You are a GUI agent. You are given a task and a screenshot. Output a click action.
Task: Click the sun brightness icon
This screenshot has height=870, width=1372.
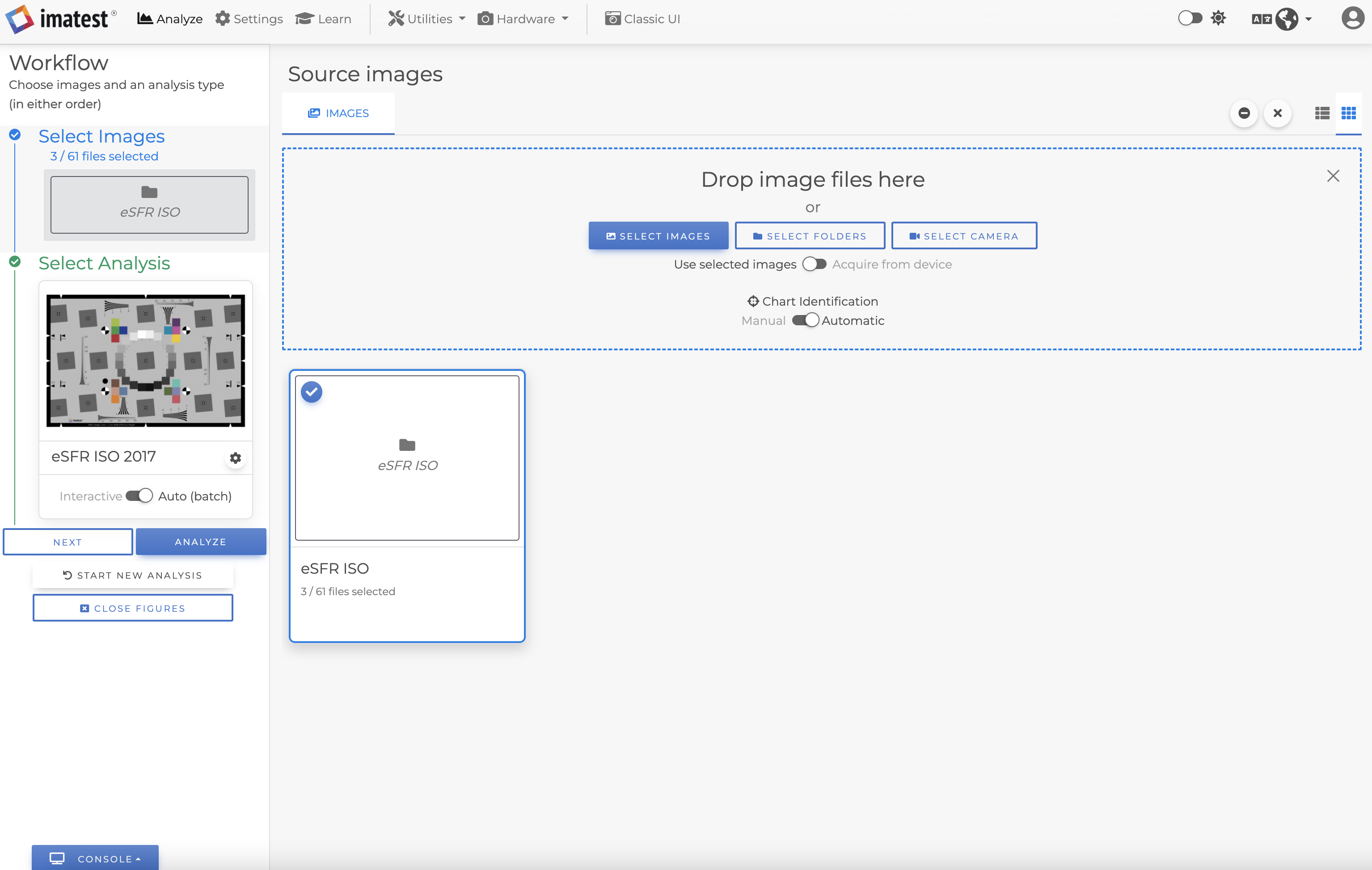tap(1218, 18)
